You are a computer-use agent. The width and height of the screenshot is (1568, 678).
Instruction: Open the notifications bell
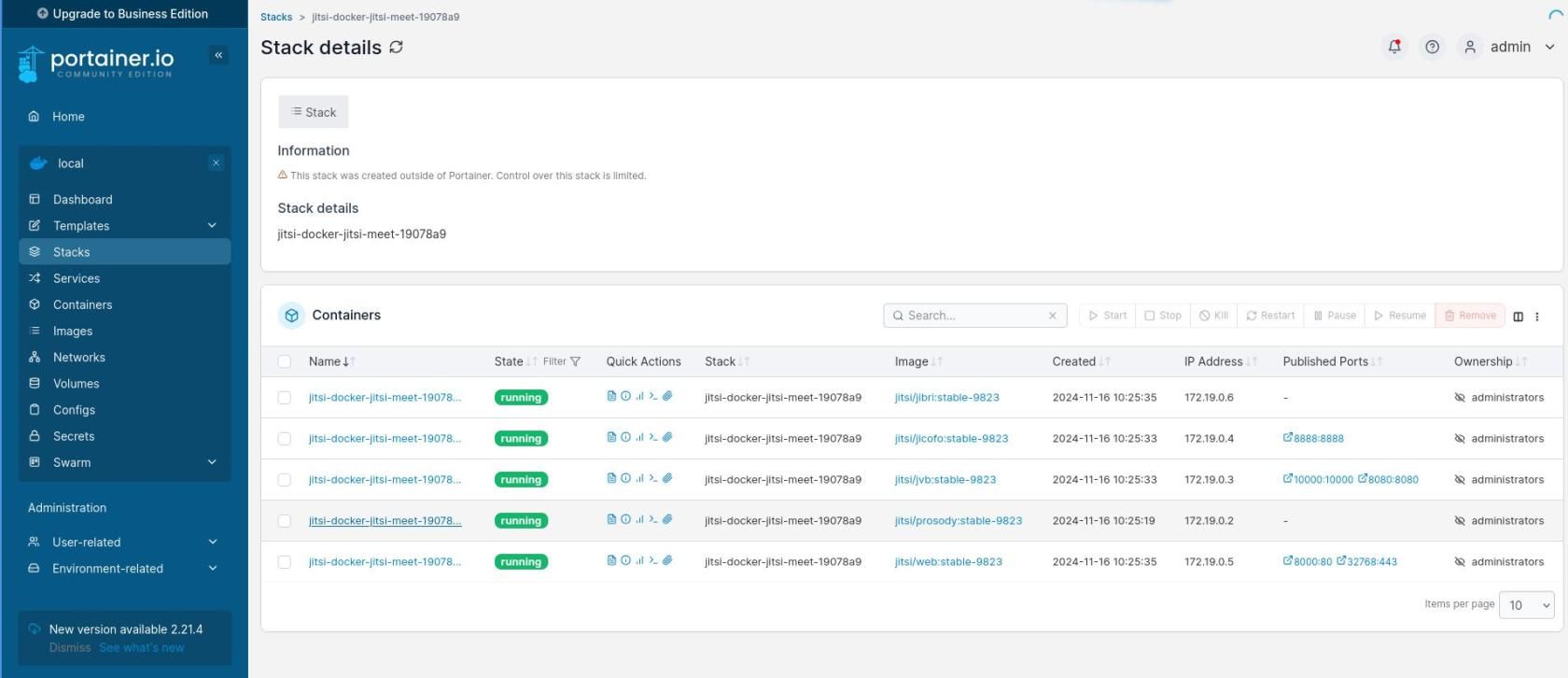1394,47
